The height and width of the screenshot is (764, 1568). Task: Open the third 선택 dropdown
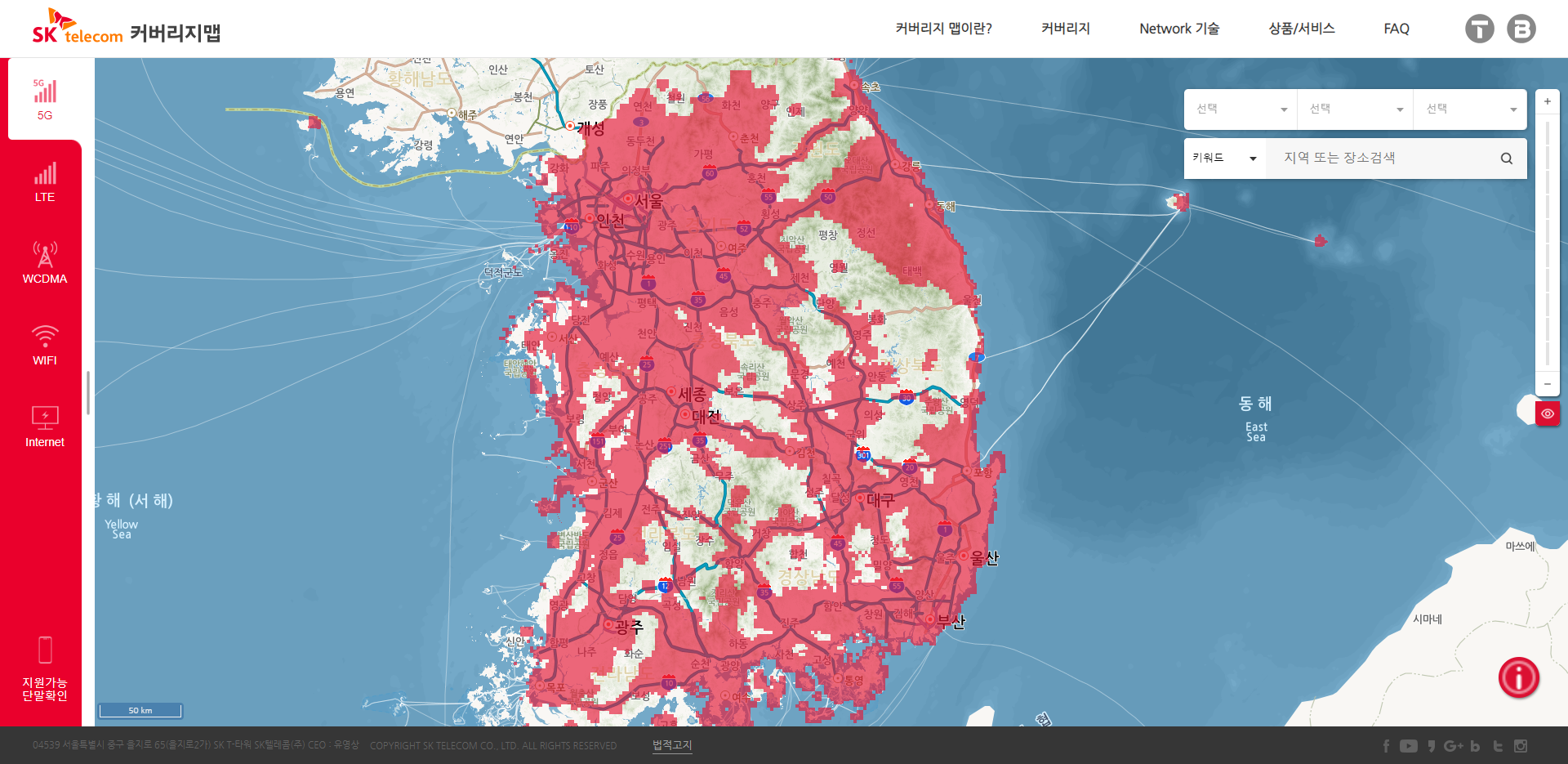[x=1470, y=109]
